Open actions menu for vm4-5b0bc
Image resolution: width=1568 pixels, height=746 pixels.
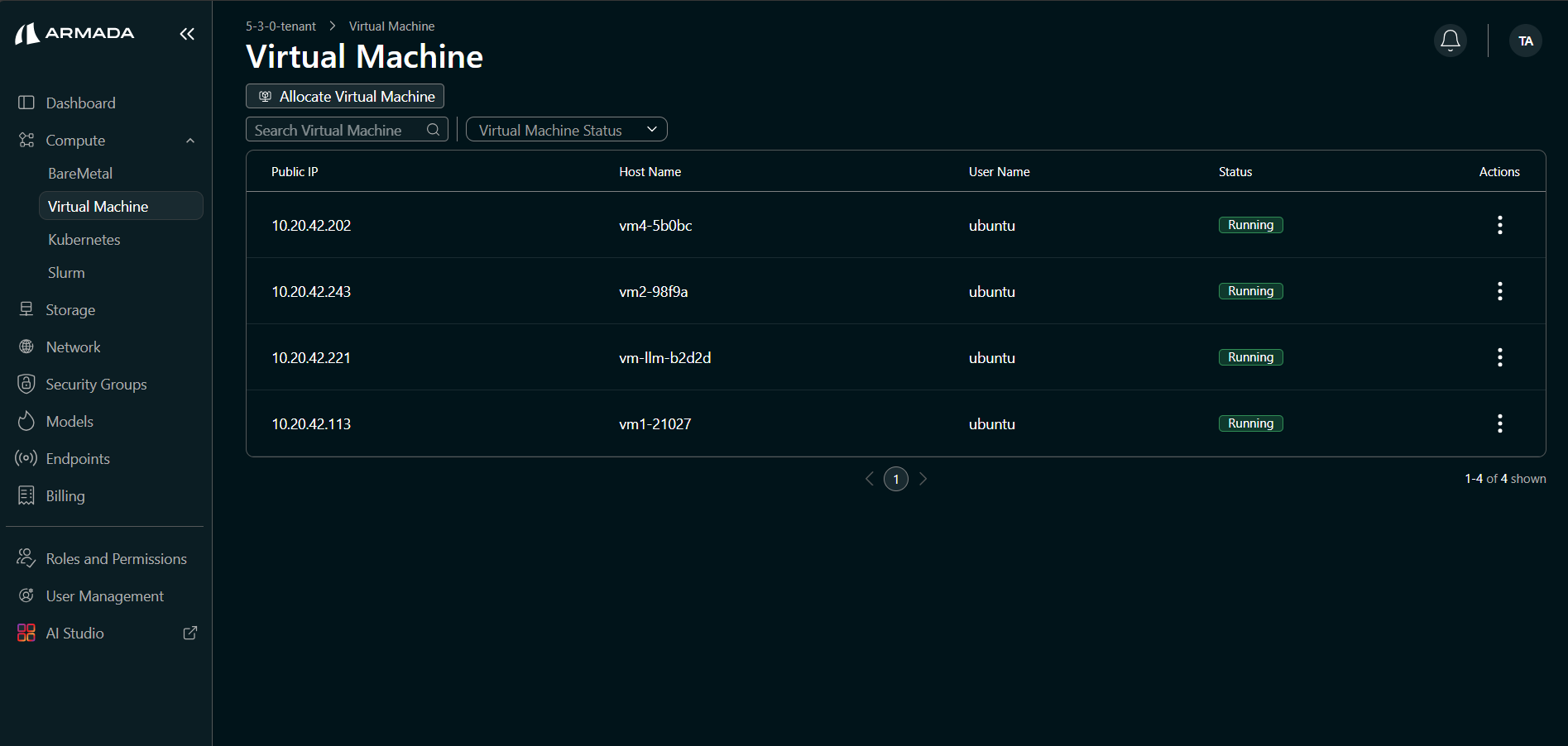point(1499,225)
